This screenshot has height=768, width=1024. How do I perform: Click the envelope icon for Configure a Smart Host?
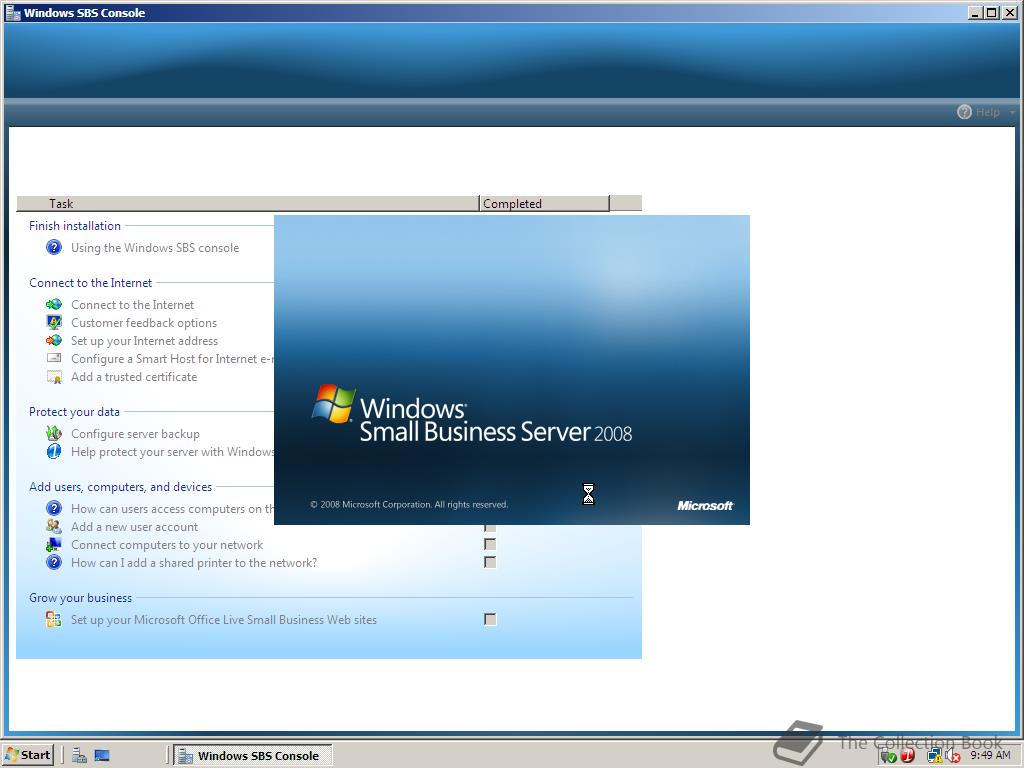(54, 358)
